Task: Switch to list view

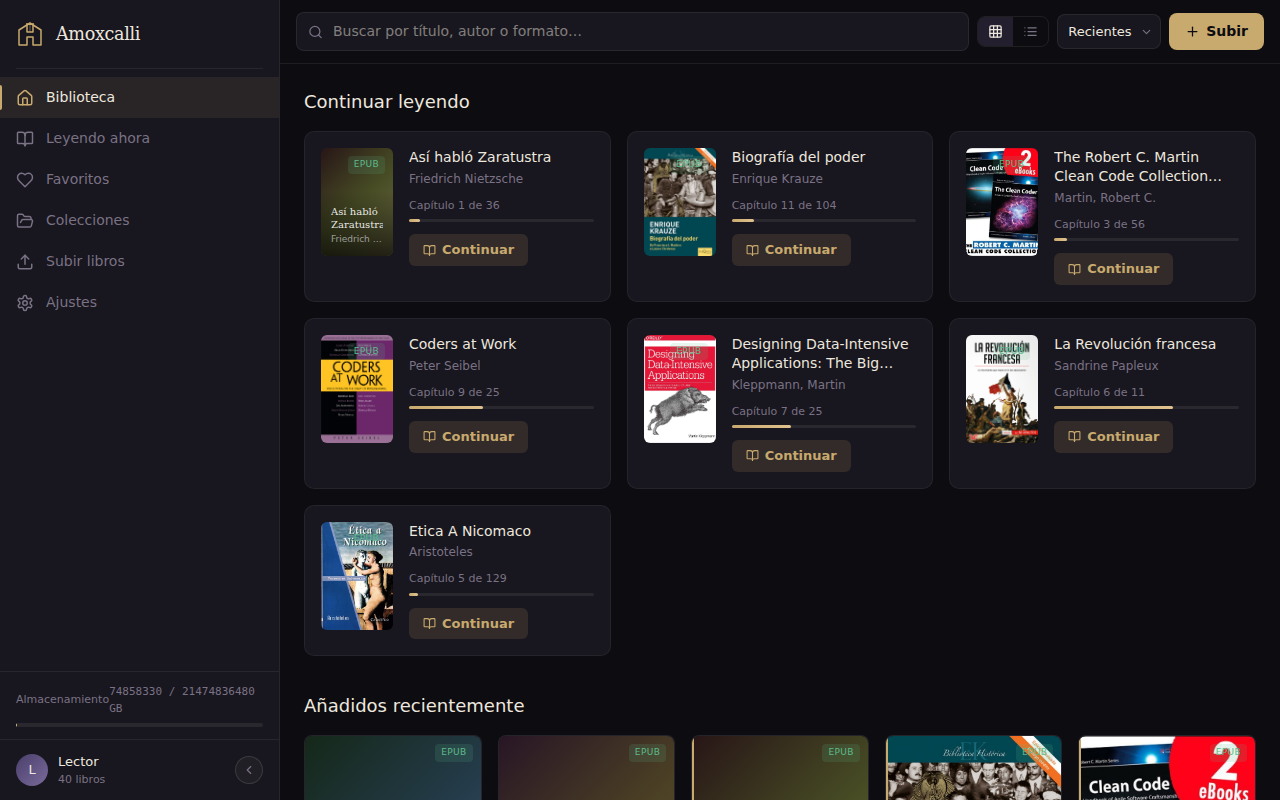Action: pos(1030,32)
